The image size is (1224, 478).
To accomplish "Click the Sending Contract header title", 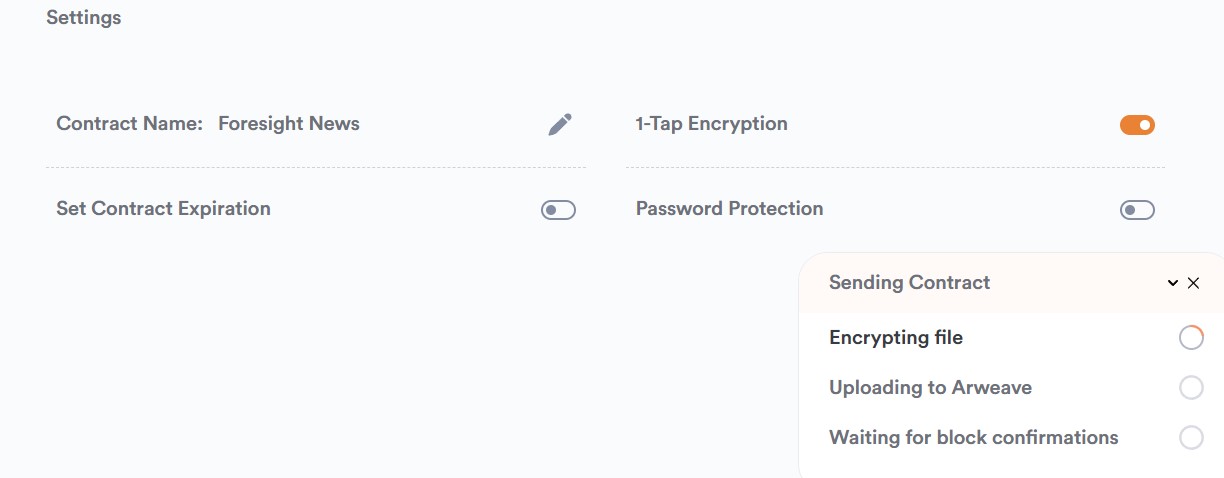I will 909,283.
